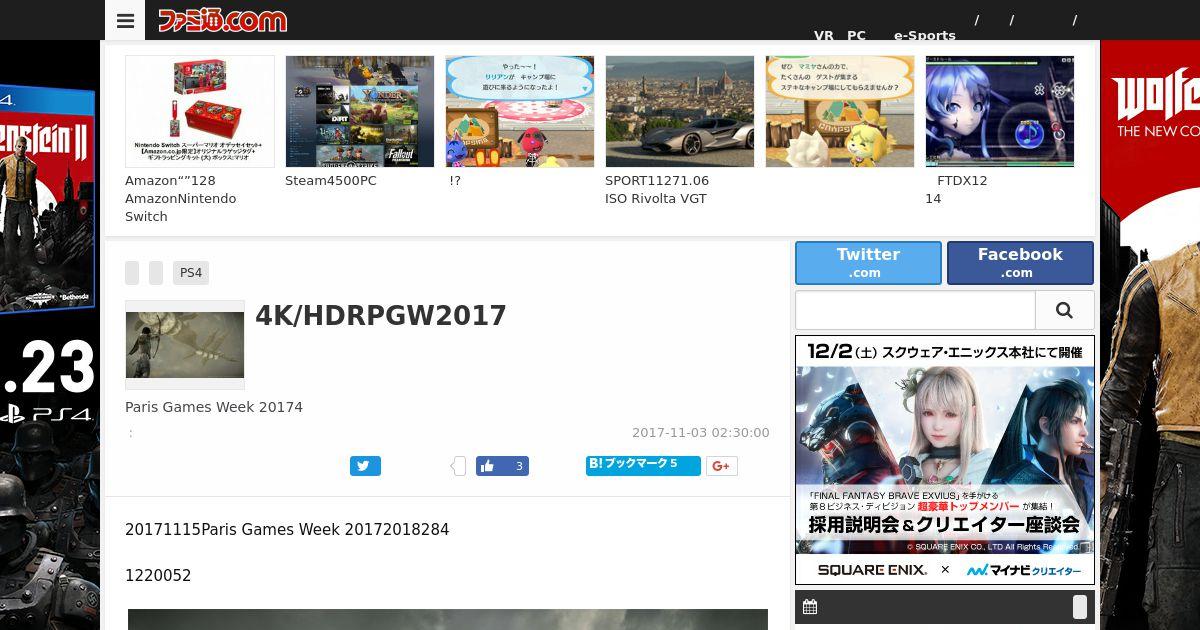Viewport: 1200px width, 630px height.
Task: Click the PS4 tag on the article
Action: pyautogui.click(x=191, y=273)
